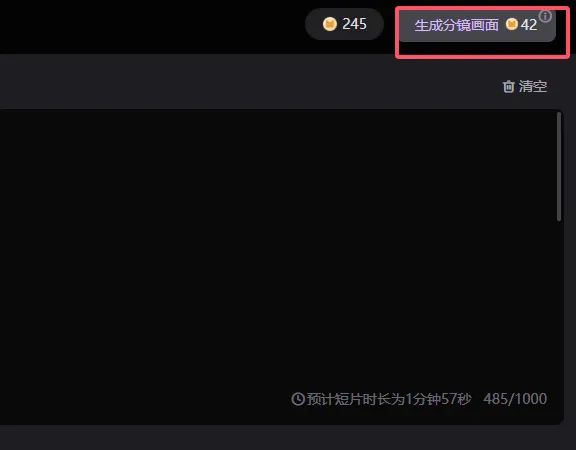Click gray strip beneath the text box
The width and height of the screenshot is (576, 450).
[x=287, y=438]
